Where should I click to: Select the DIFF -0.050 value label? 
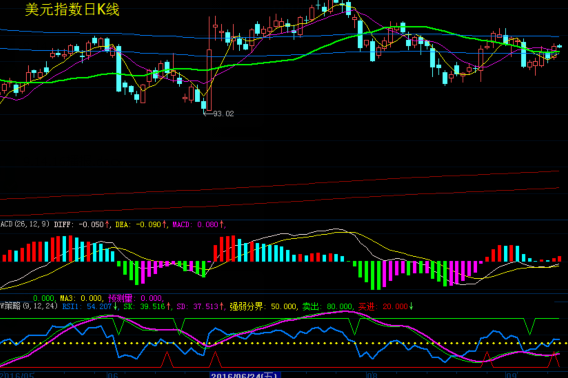tap(79, 225)
